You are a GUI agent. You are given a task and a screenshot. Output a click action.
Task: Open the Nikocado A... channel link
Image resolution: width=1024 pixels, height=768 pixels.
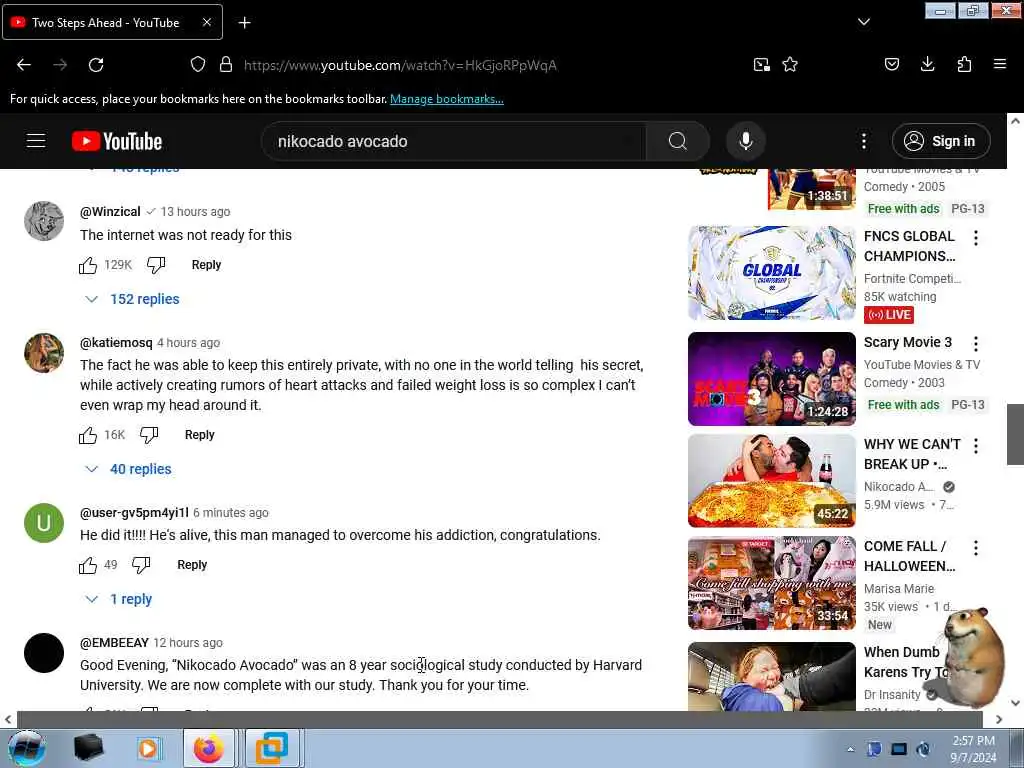(899, 487)
